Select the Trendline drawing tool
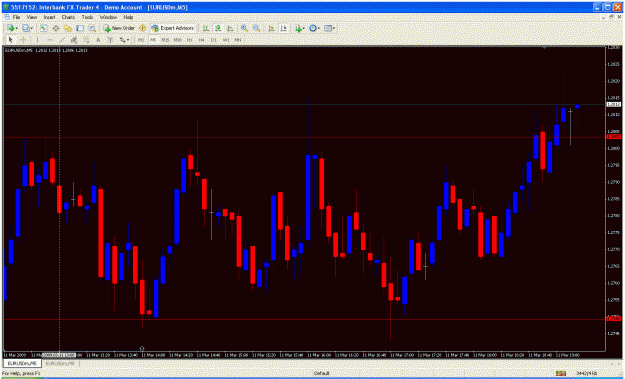Image resolution: width=625 pixels, height=379 pixels. pos(62,40)
